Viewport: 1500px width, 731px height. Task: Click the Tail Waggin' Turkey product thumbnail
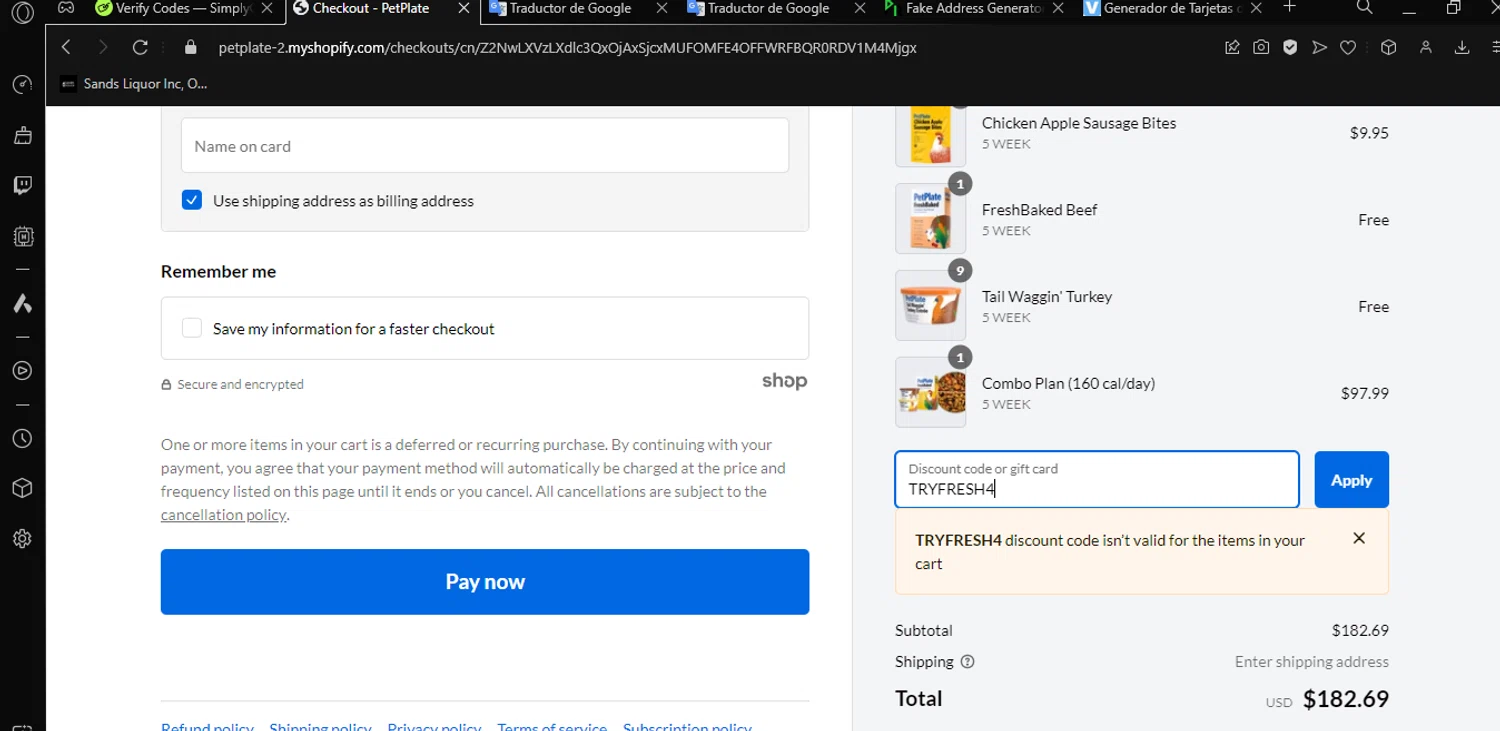[930, 305]
